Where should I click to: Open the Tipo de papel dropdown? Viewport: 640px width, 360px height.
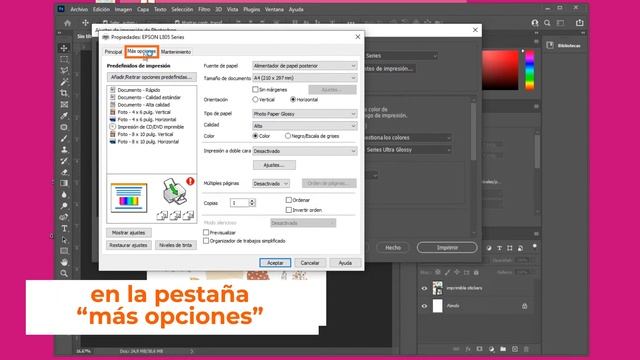coord(304,114)
